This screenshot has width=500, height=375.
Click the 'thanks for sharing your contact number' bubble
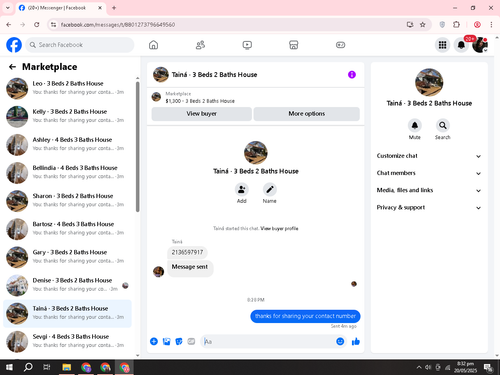[305, 316]
